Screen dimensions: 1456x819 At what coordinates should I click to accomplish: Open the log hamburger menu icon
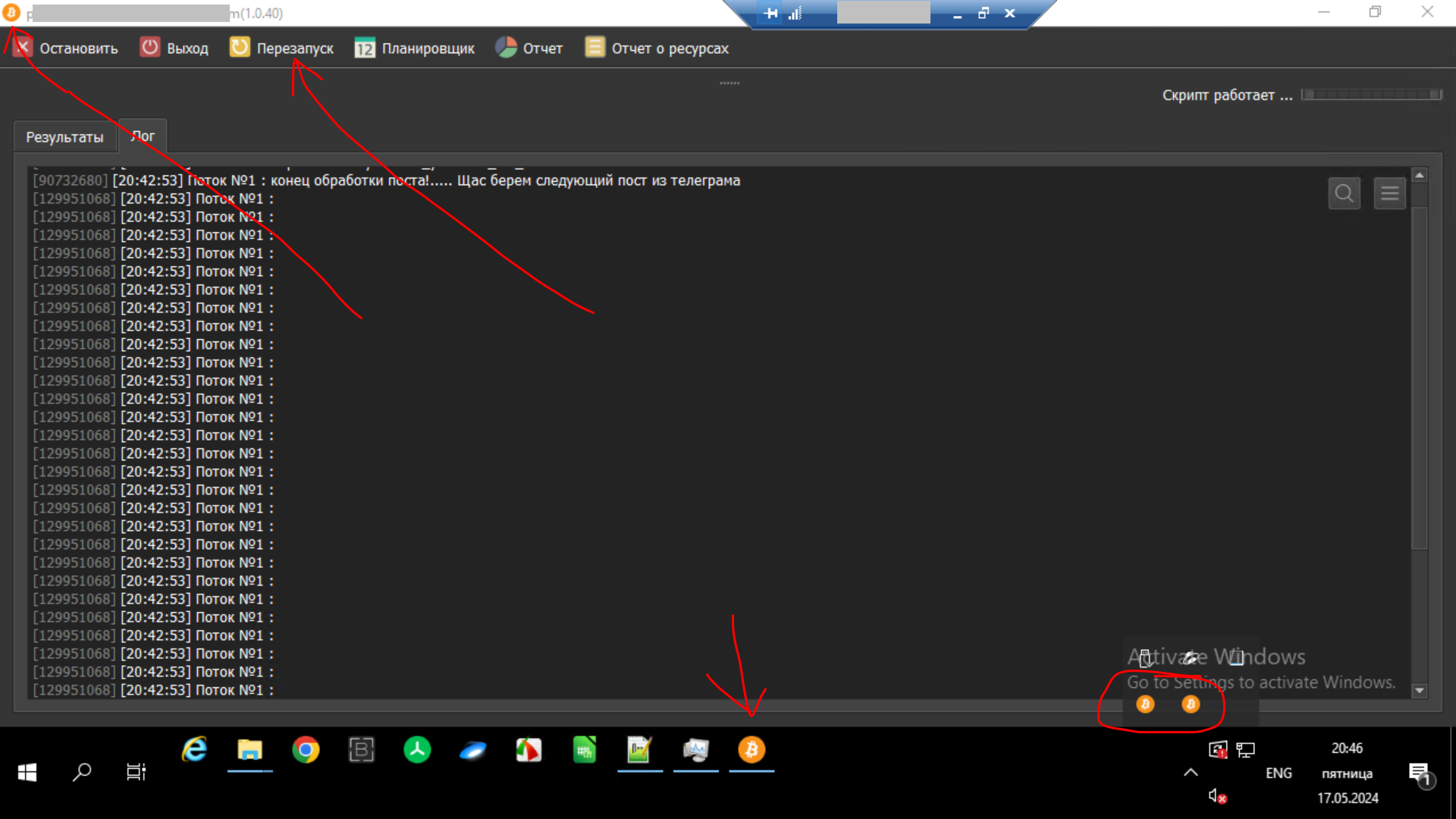pyautogui.click(x=1389, y=193)
